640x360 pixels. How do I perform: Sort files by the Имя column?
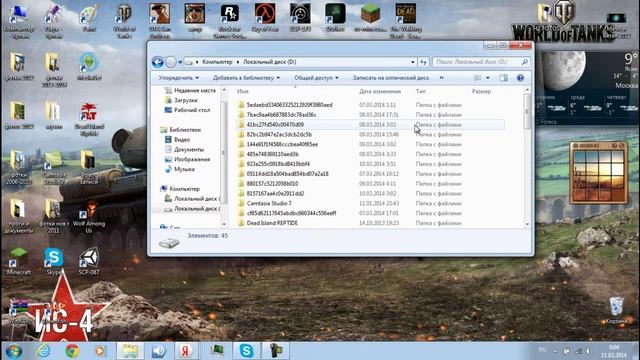point(242,91)
